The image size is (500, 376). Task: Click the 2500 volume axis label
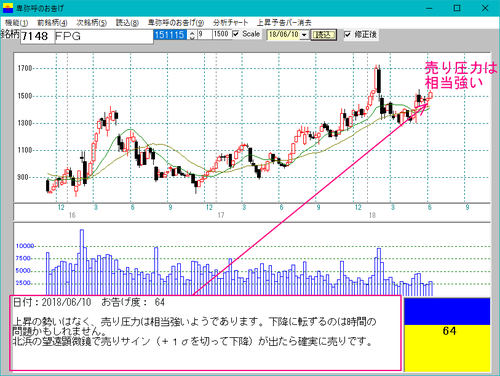[x=23, y=283]
